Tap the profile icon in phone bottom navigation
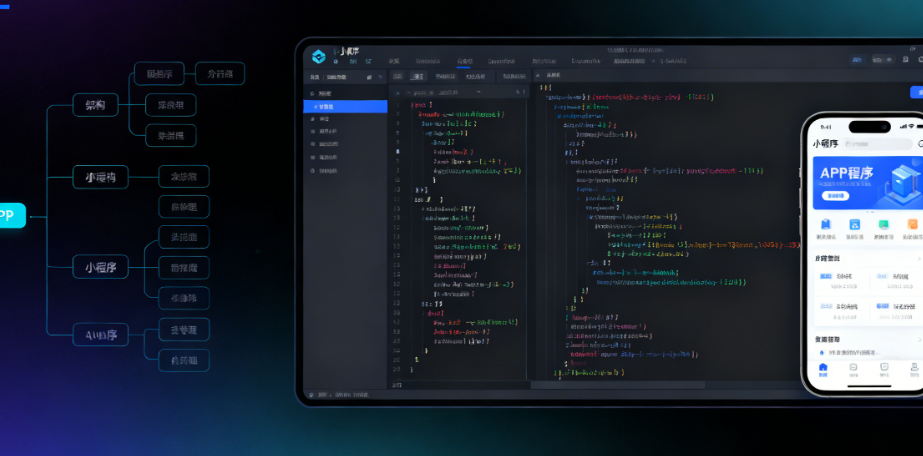The image size is (923, 456). coord(913,368)
